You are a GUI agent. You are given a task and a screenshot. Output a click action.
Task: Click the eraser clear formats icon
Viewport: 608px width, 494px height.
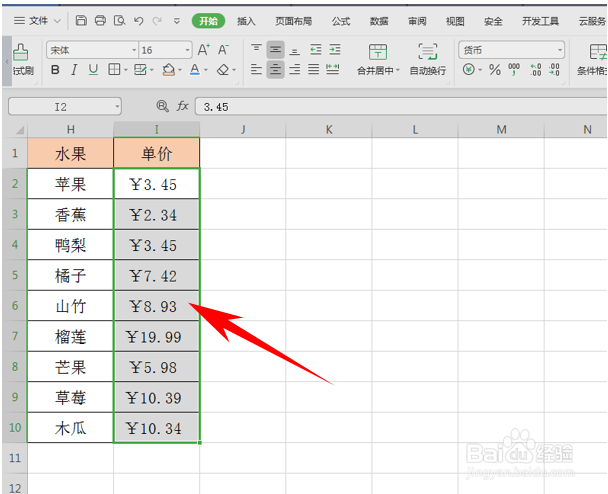223,70
